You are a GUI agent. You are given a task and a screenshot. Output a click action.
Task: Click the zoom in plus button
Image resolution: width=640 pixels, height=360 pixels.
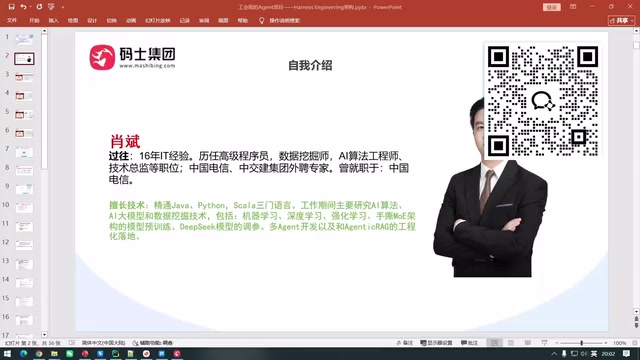point(606,343)
